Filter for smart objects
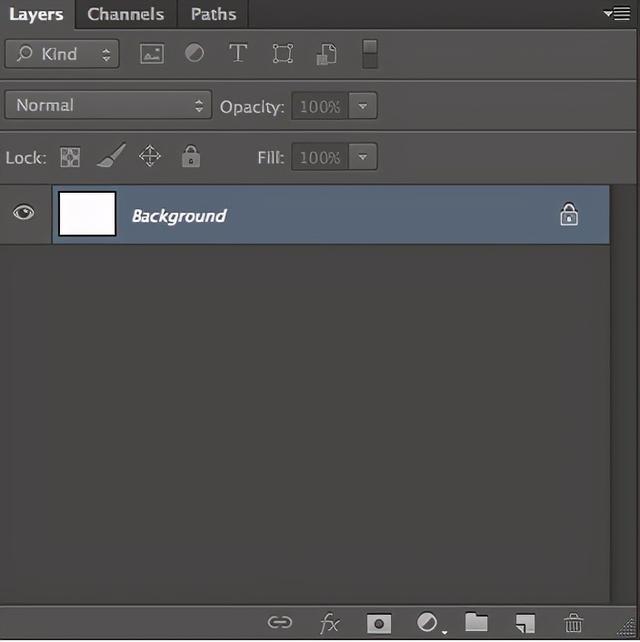The width and height of the screenshot is (640, 642). point(327,54)
